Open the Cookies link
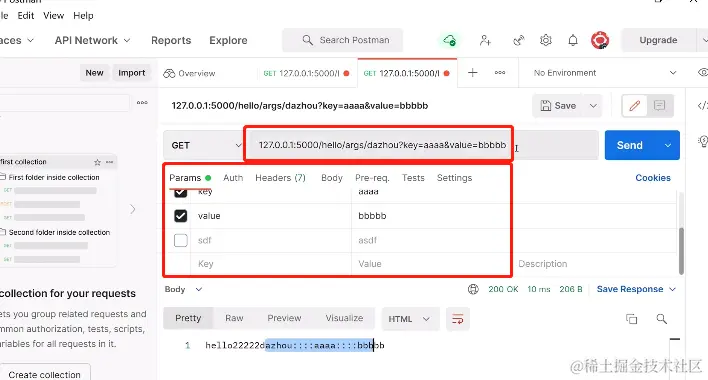Viewport: 708px width, 380px height. [x=653, y=178]
